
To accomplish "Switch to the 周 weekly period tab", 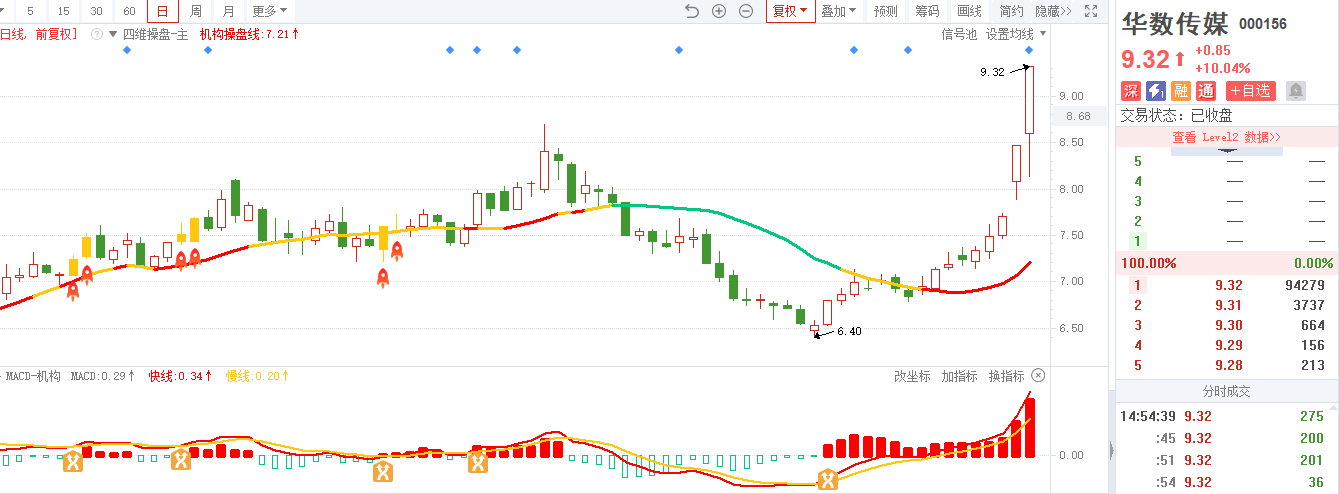I will point(196,11).
